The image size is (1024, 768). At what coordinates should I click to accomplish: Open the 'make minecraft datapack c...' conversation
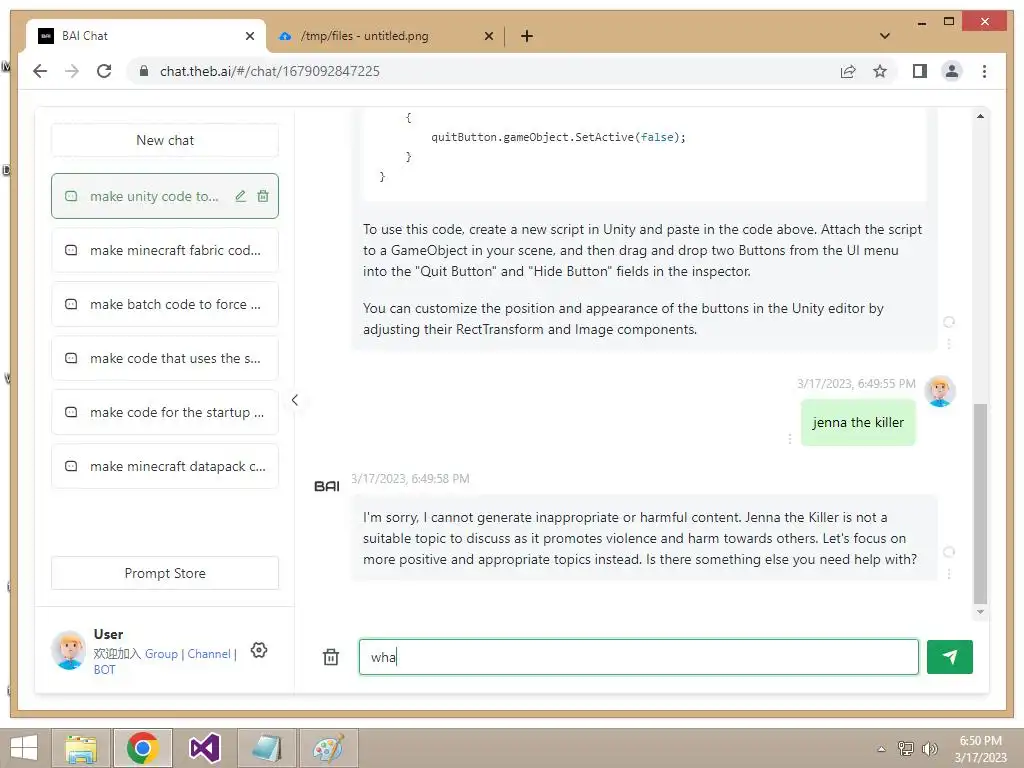pyautogui.click(x=165, y=466)
